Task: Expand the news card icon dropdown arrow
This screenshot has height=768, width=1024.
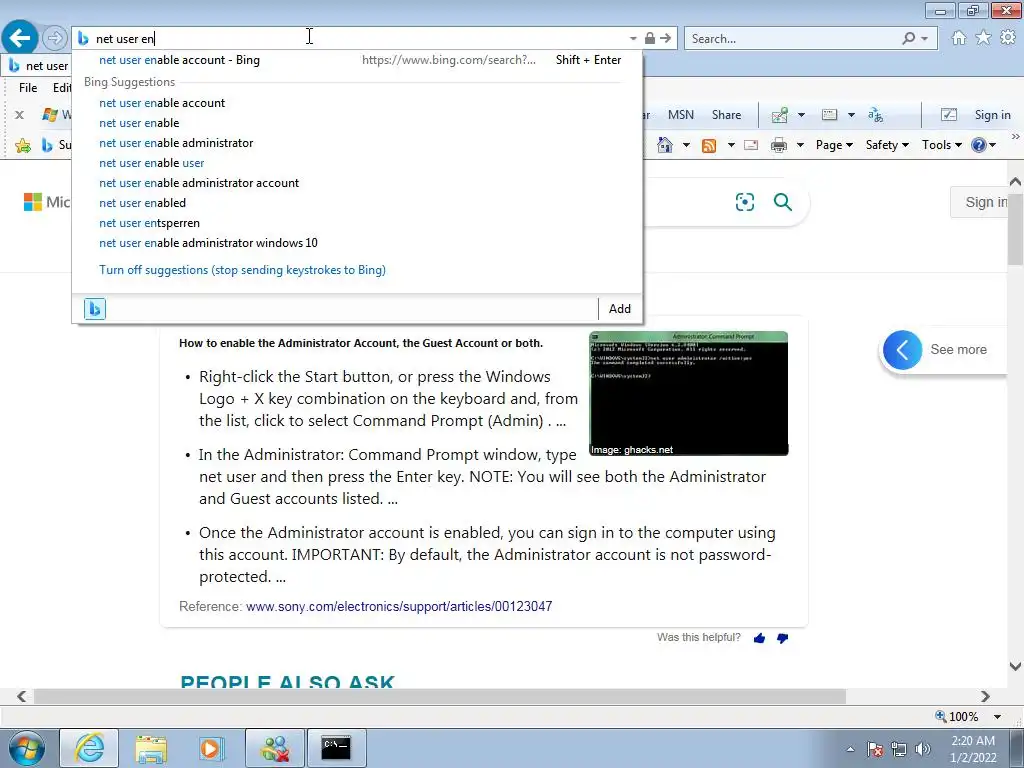Action: pos(851,116)
